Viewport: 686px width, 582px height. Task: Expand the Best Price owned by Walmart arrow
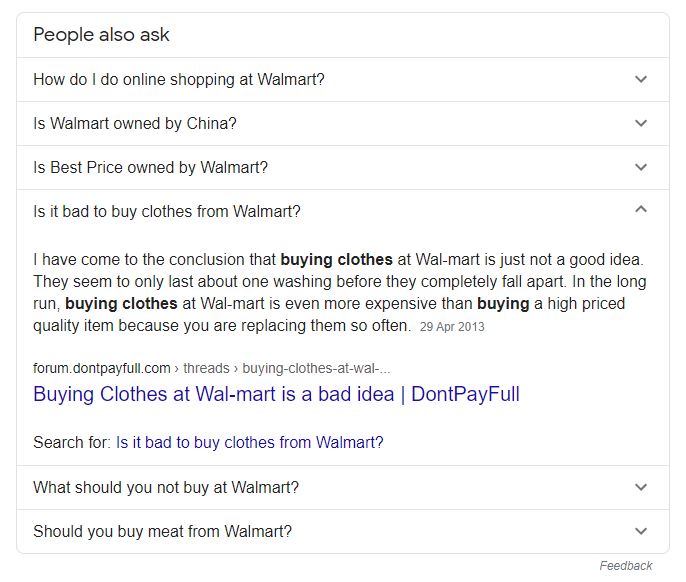point(641,167)
